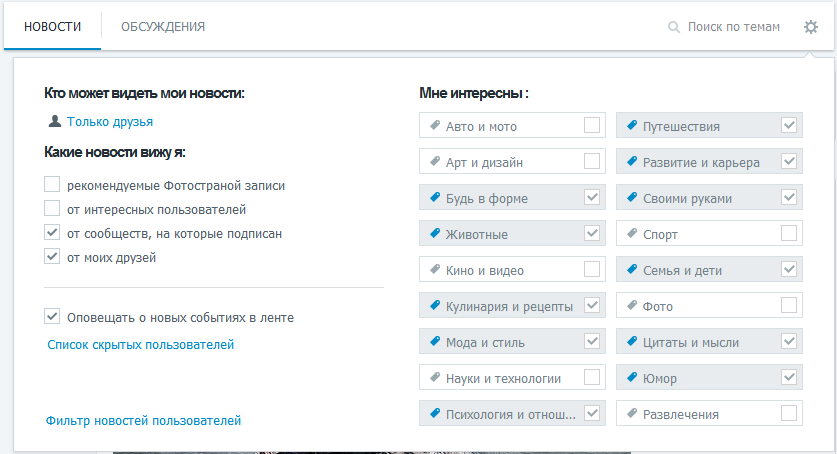The height and width of the screenshot is (454, 837).
Task: Click the tag icon beside Животные
Action: tap(435, 233)
